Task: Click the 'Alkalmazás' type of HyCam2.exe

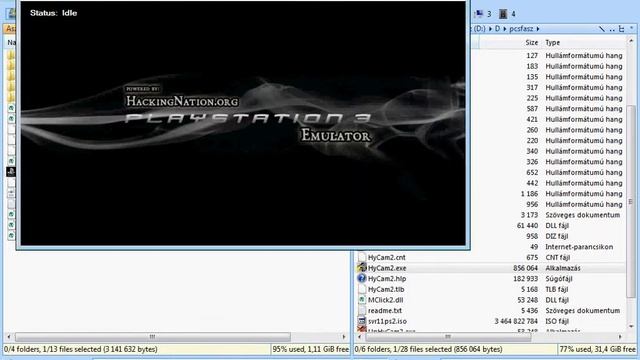Action: click(563, 268)
